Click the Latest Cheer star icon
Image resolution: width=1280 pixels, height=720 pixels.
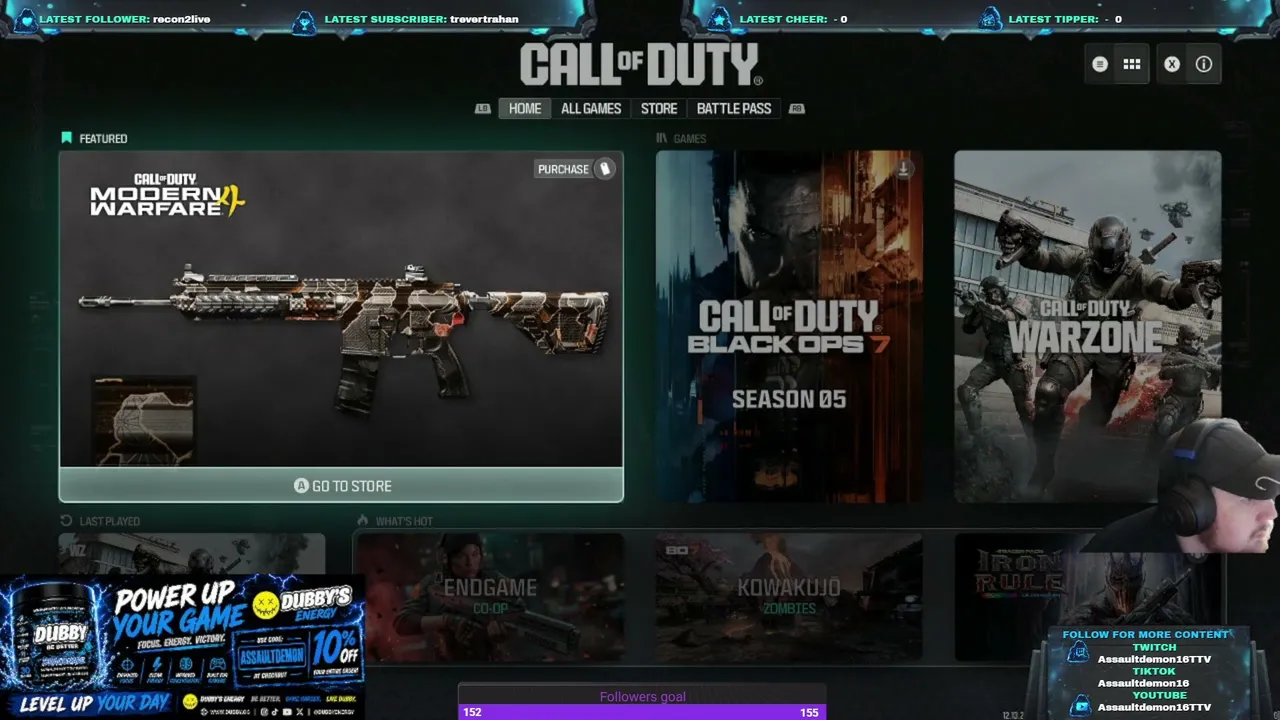(719, 19)
